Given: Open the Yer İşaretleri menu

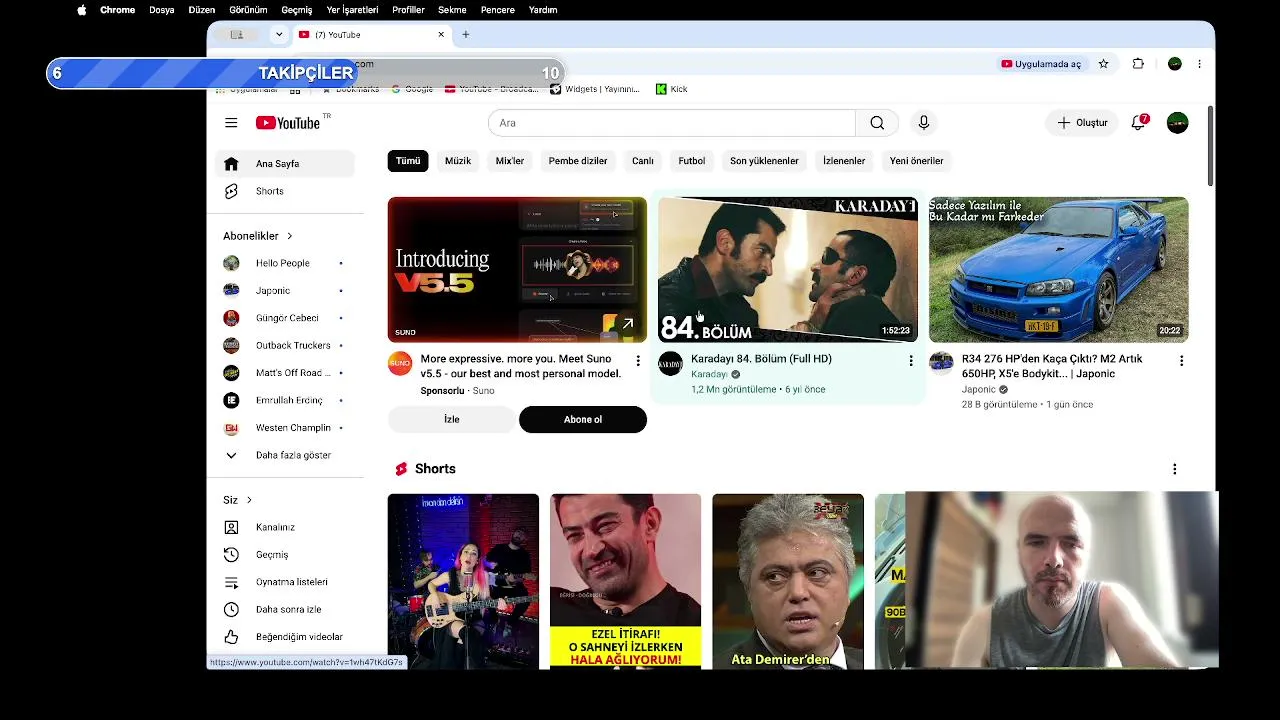Looking at the screenshot, I should (x=352, y=10).
